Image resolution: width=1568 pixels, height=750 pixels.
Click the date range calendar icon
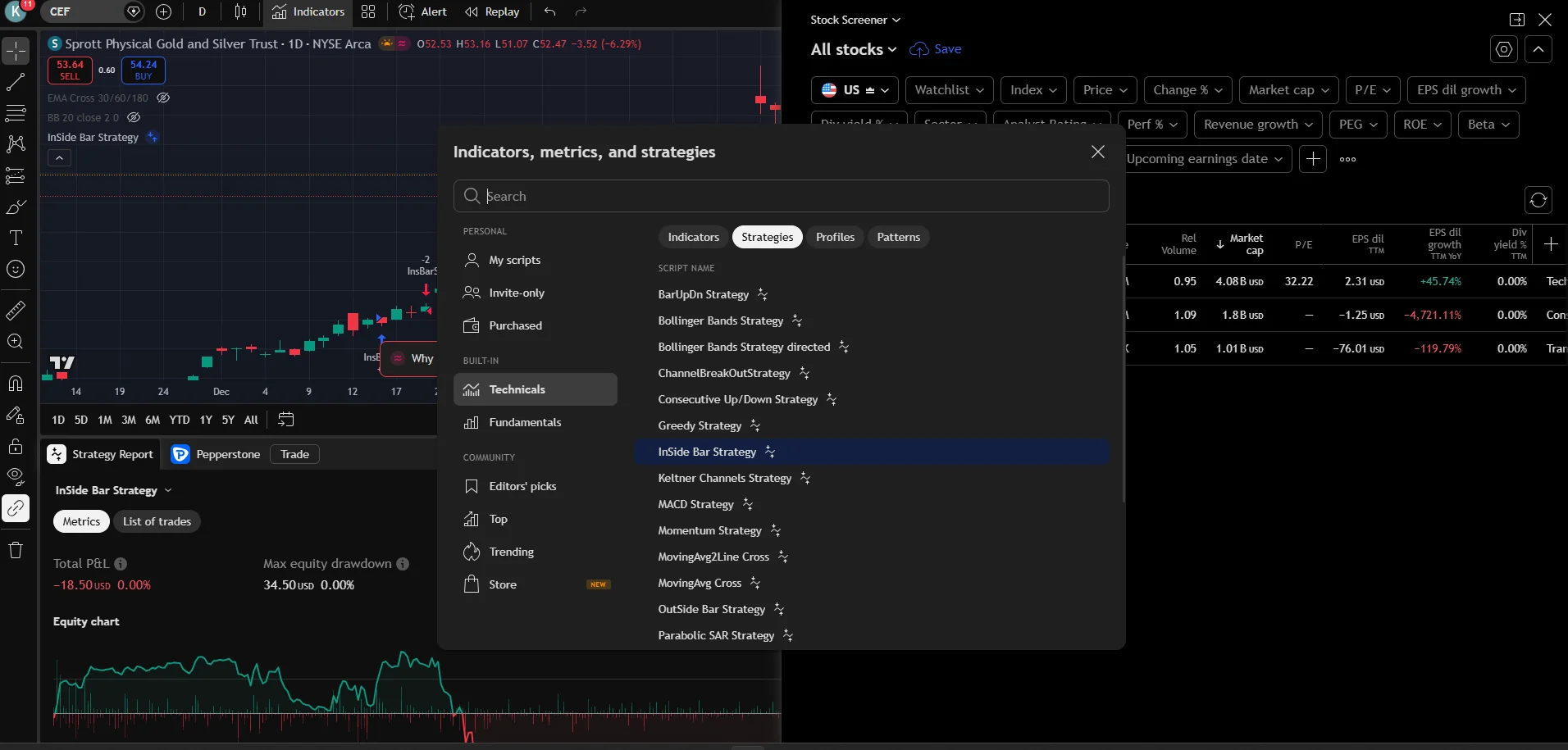[285, 420]
